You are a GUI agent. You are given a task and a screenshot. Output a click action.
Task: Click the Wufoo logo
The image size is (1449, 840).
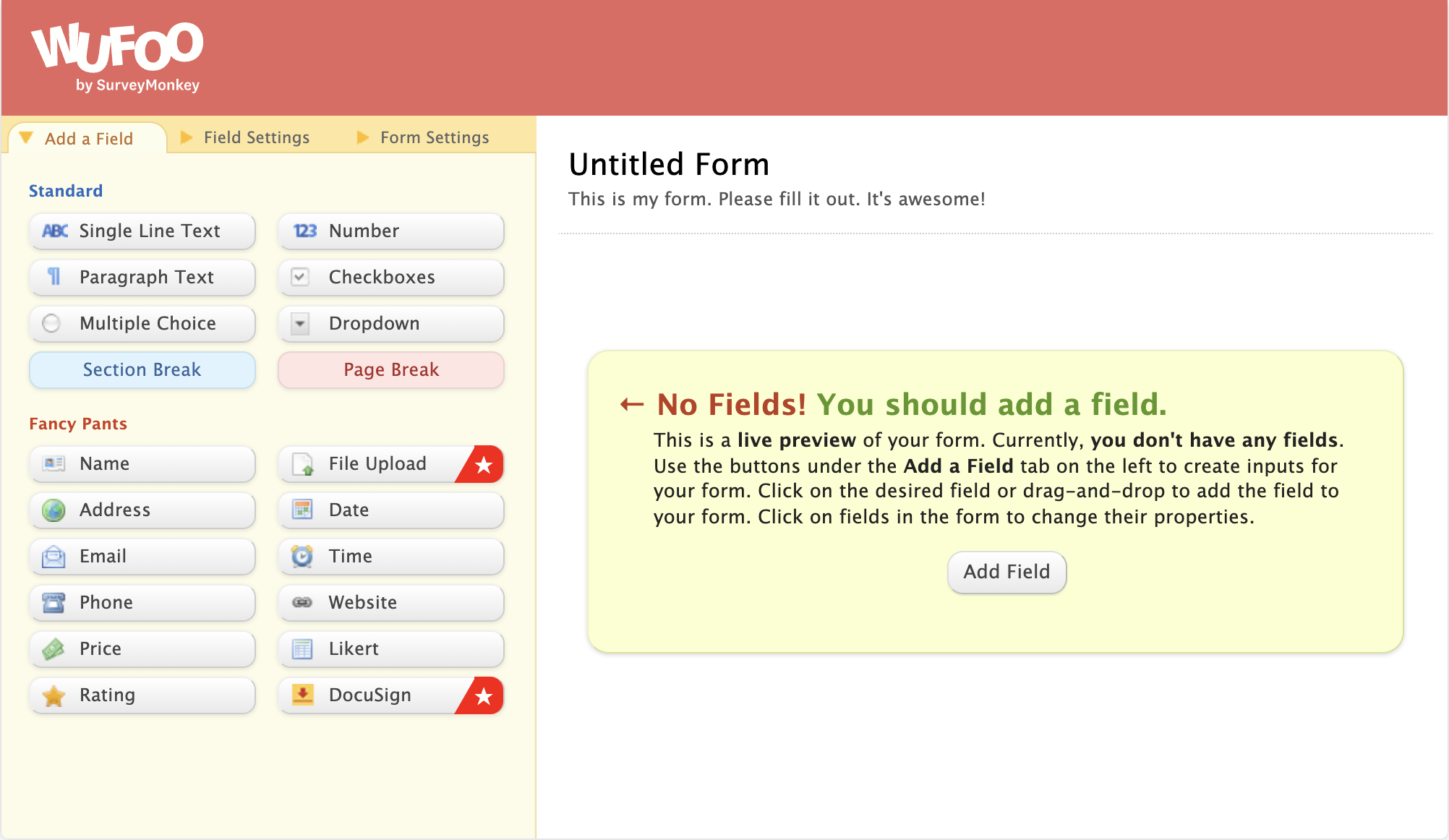(x=117, y=57)
